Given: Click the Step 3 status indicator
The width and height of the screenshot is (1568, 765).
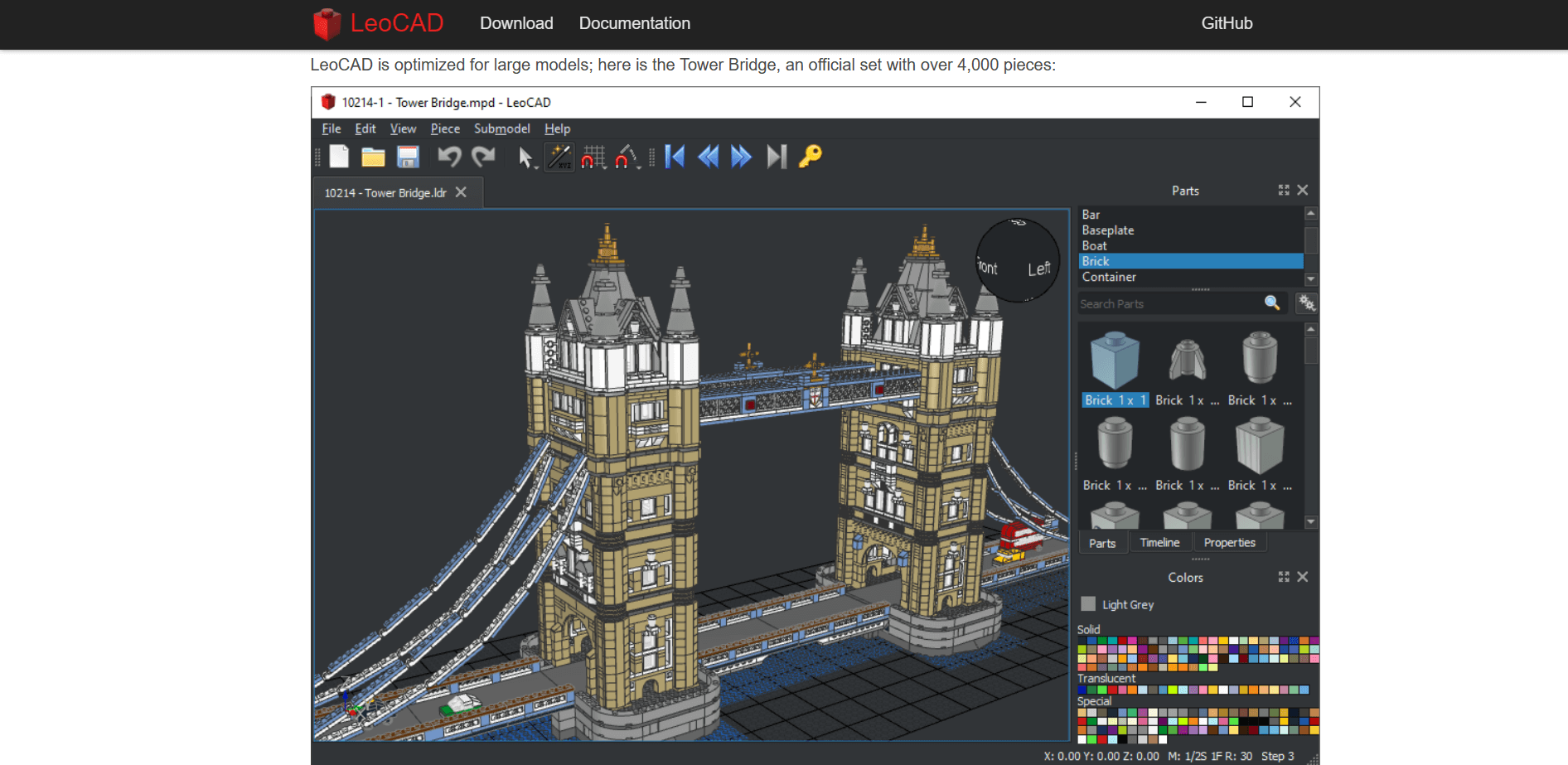Looking at the screenshot, I should point(1277,756).
